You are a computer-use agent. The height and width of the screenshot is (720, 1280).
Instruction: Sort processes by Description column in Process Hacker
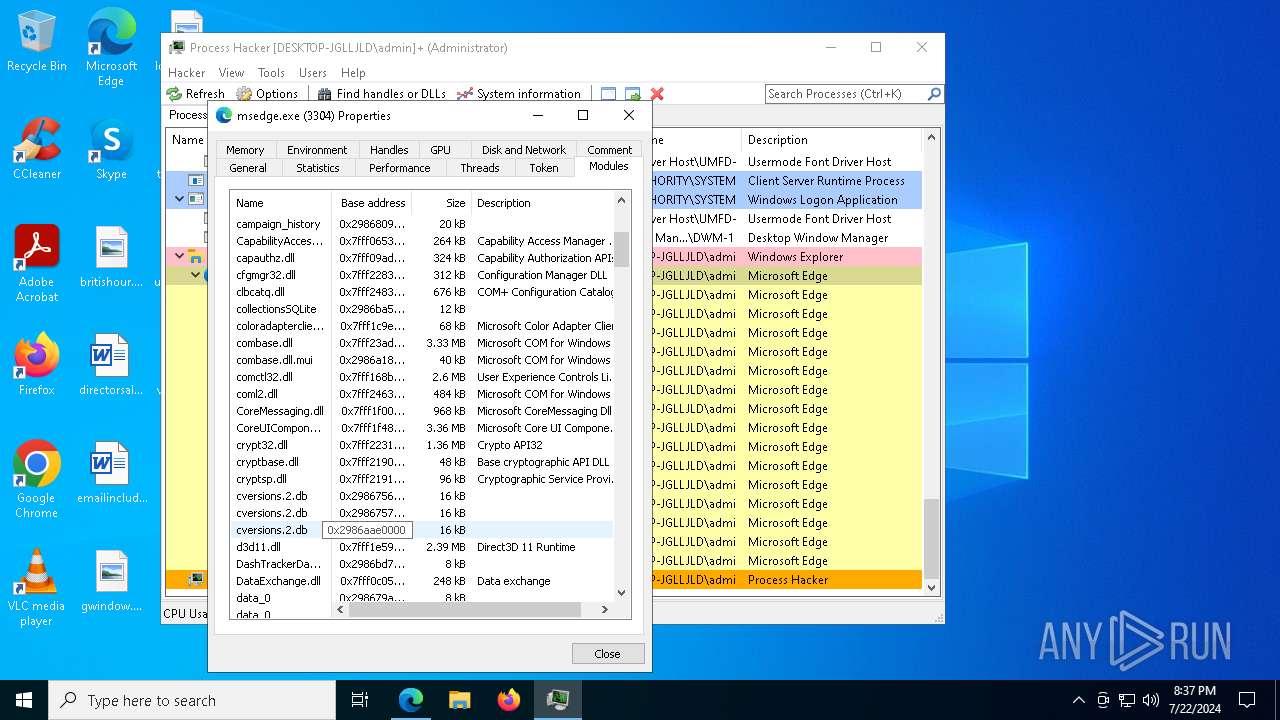click(830, 140)
